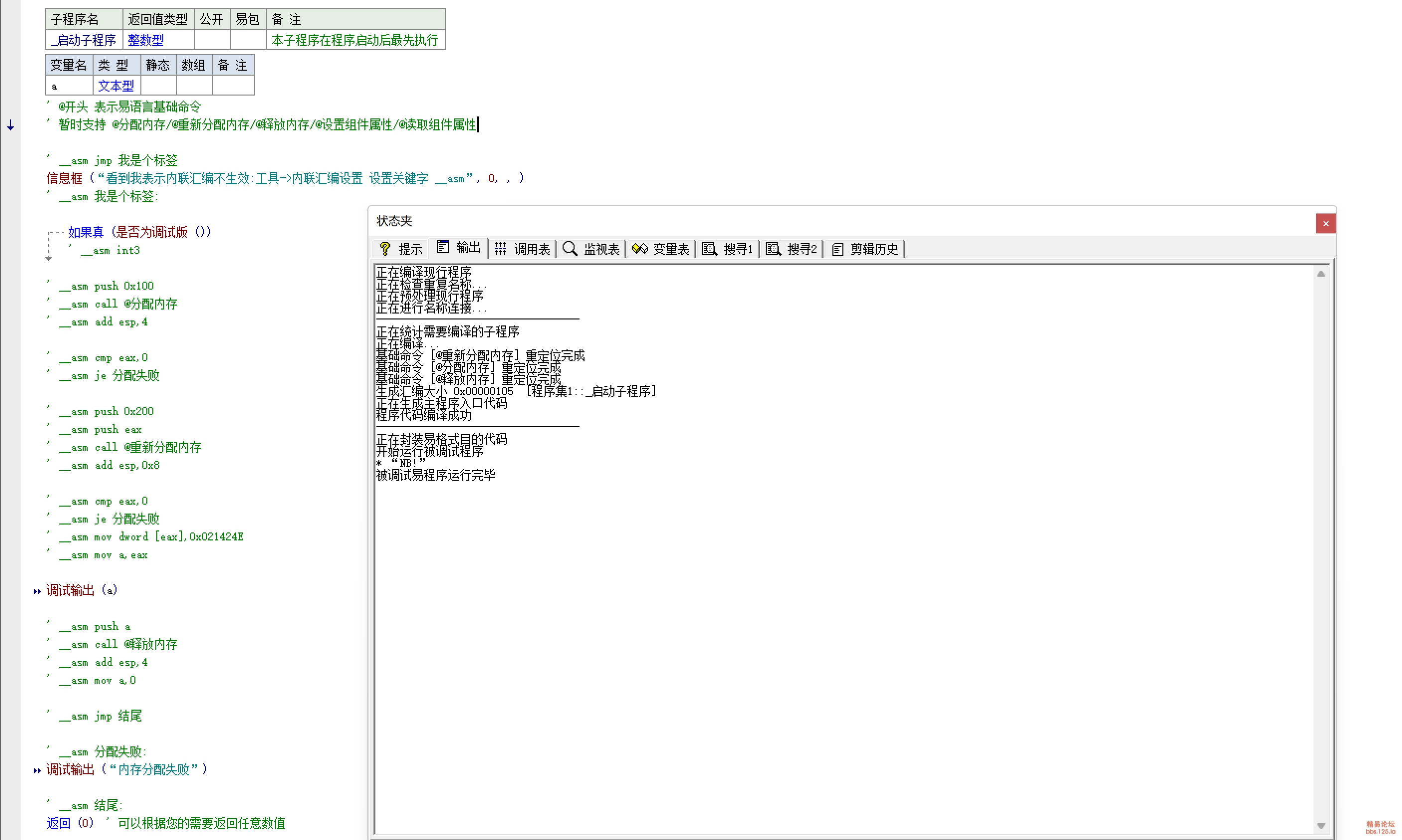Viewport: 1402px width, 840px height.
Task: Toggle 静态 cell for variable a
Action: pos(158,86)
